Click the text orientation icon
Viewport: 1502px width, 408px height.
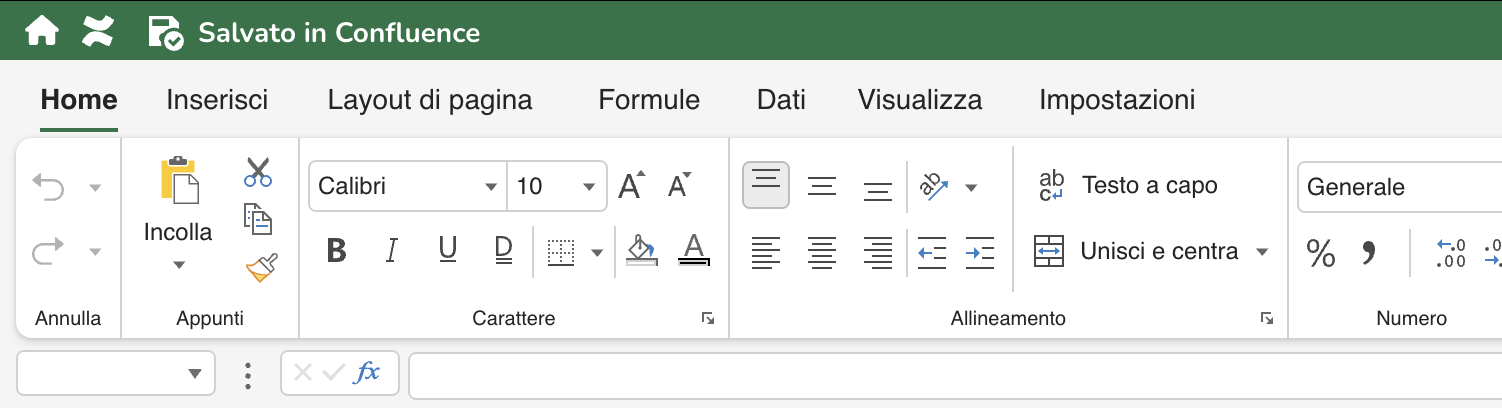934,186
